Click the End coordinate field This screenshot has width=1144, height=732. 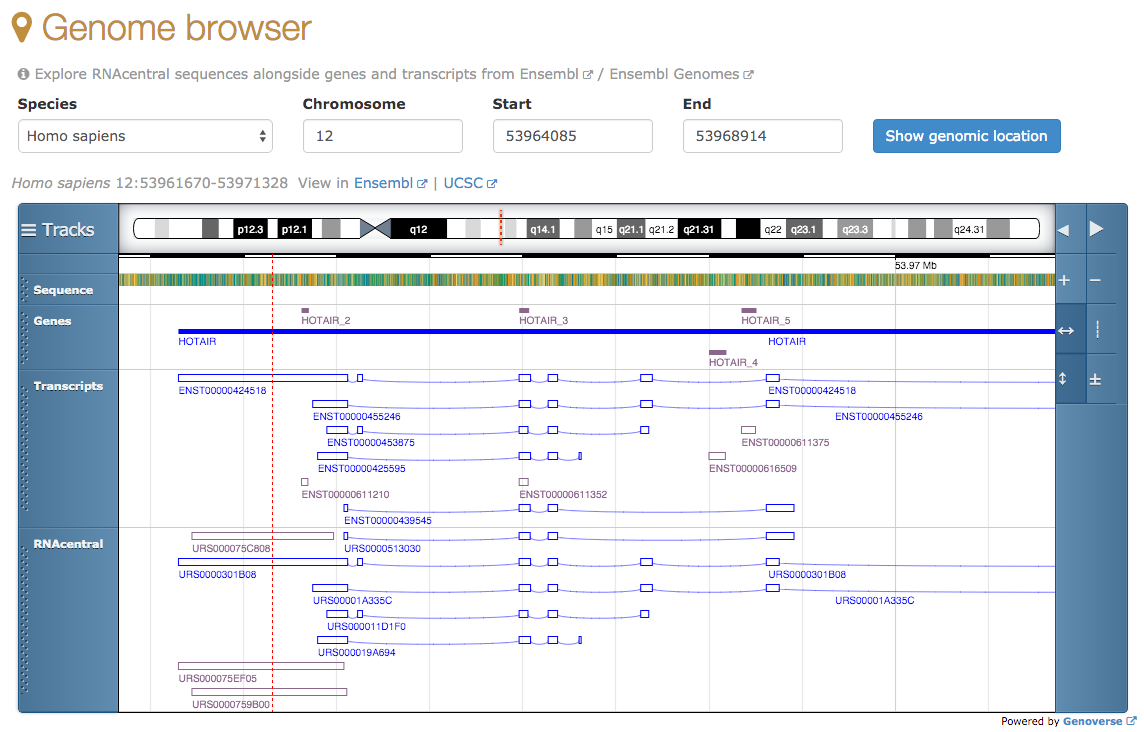(762, 136)
